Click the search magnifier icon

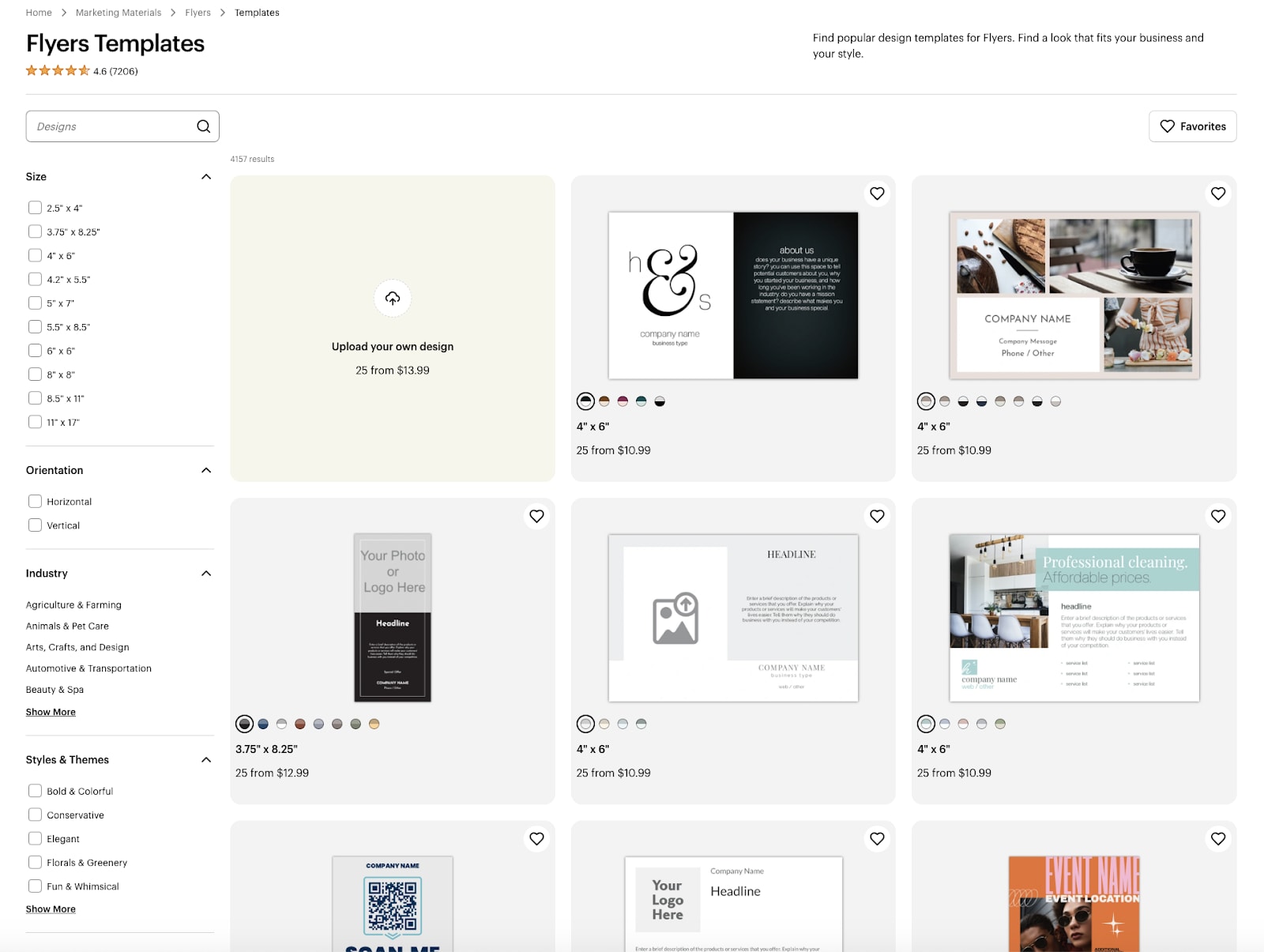point(202,126)
